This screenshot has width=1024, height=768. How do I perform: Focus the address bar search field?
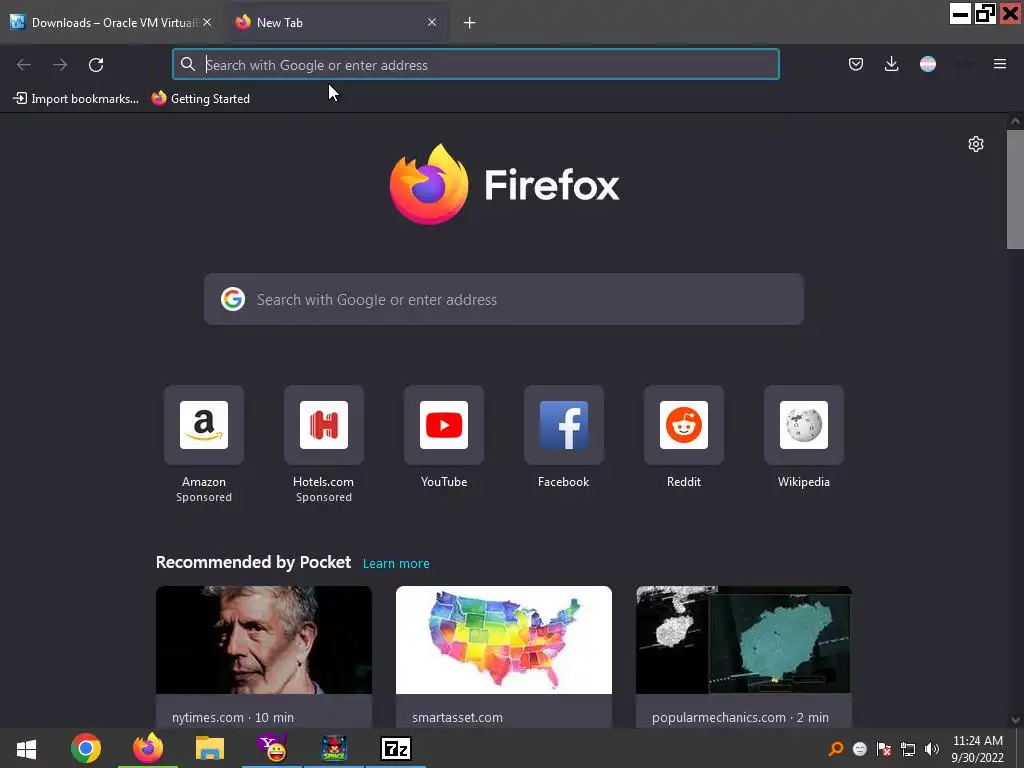(475, 65)
